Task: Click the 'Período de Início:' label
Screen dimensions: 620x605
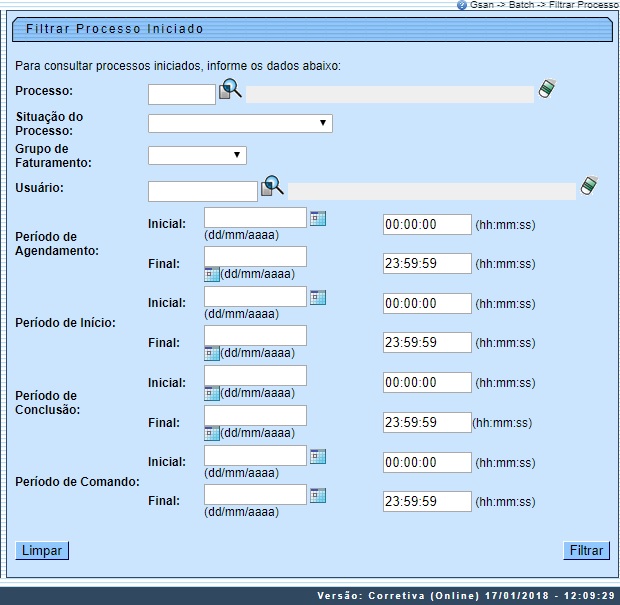Action: coord(65,323)
